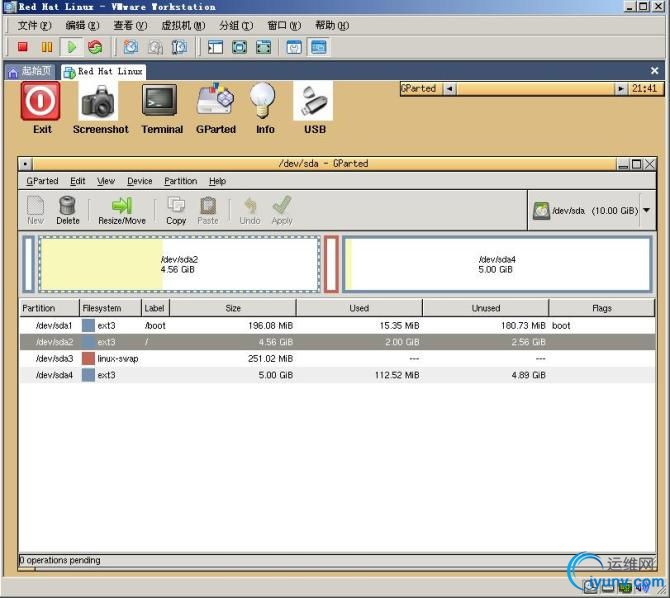Open VMware 编辑(E) menu
Viewport: 670px width, 598px height.
coord(82,26)
